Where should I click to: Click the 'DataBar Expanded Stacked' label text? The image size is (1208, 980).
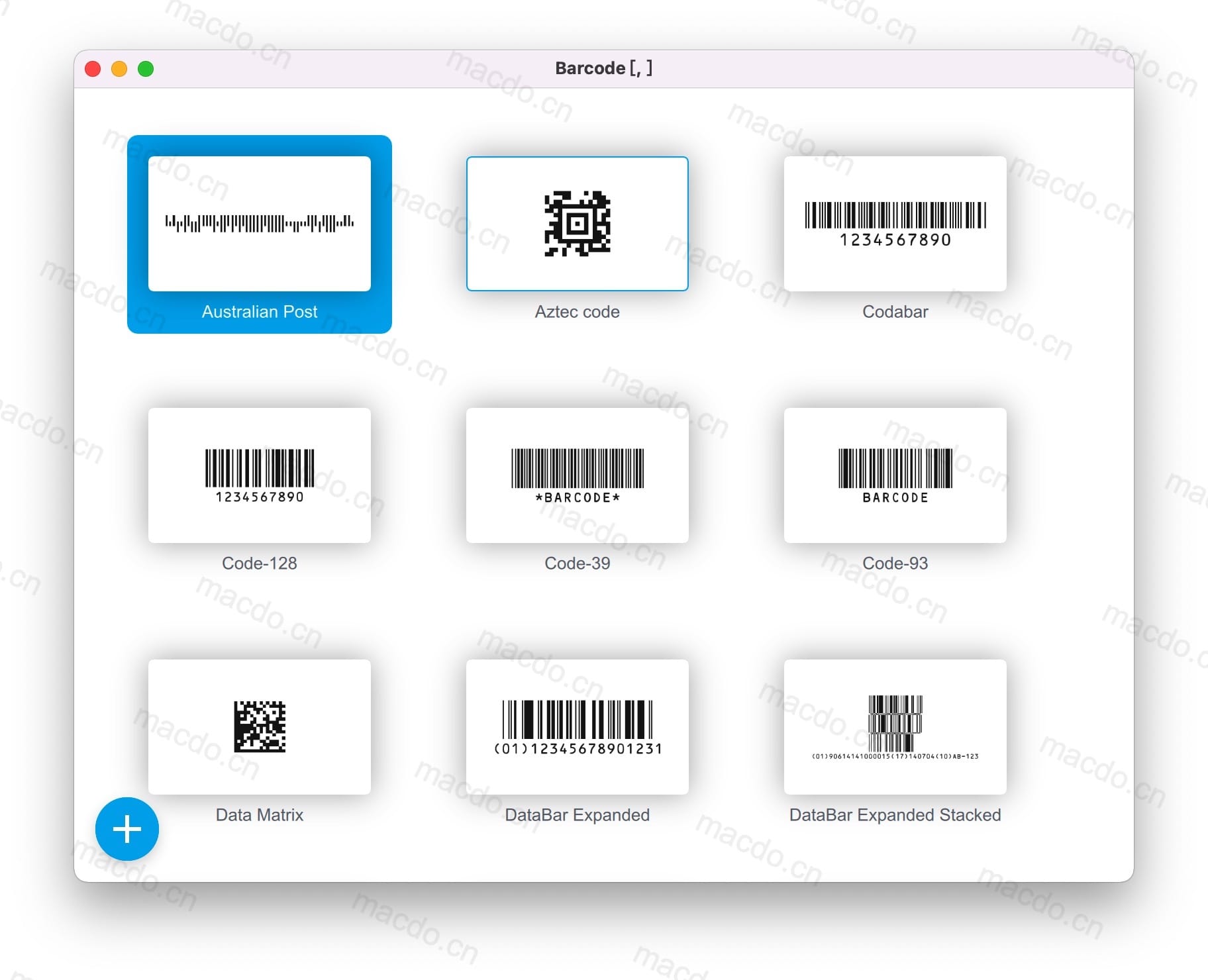[x=895, y=815]
